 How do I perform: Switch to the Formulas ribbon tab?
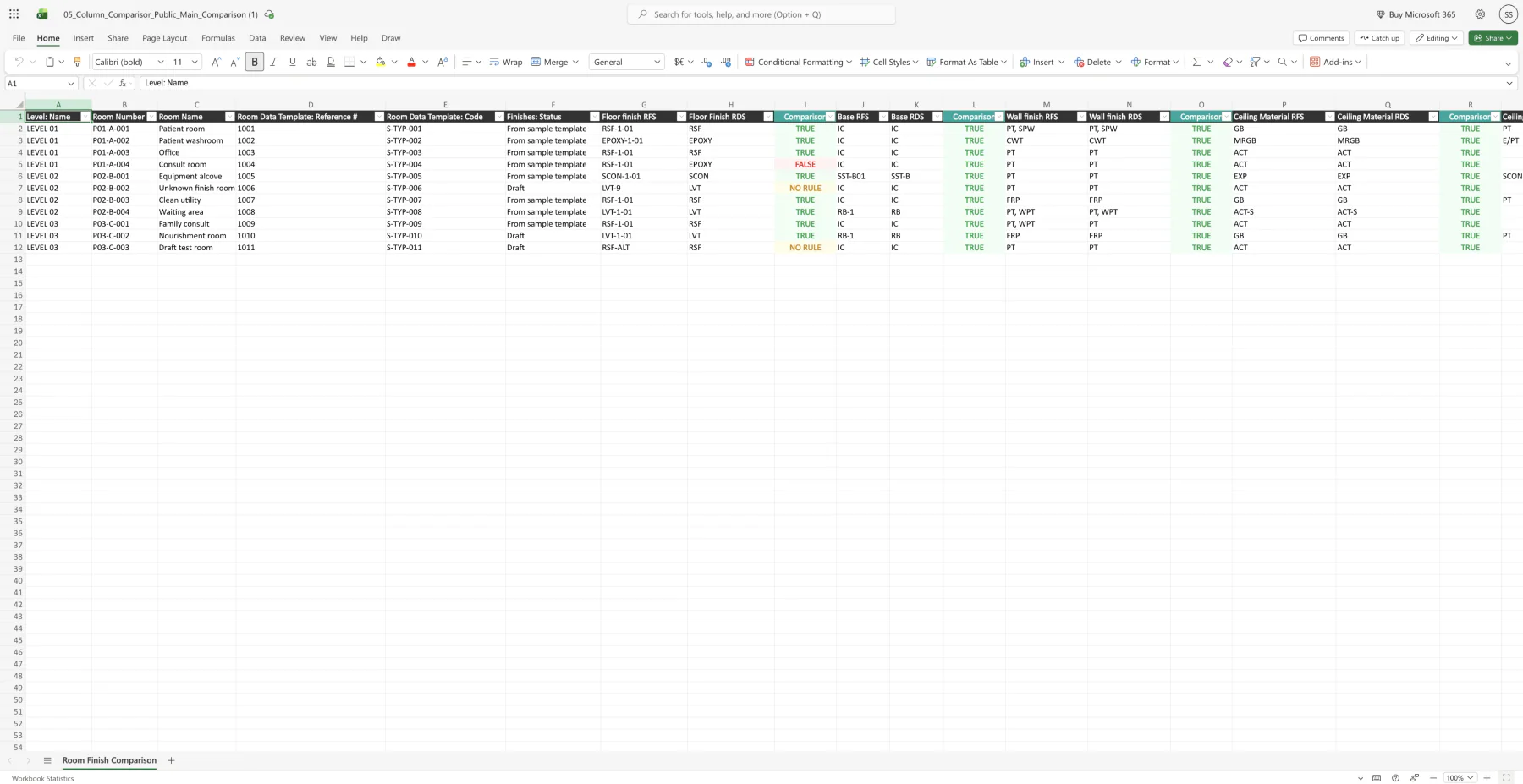pyautogui.click(x=217, y=38)
